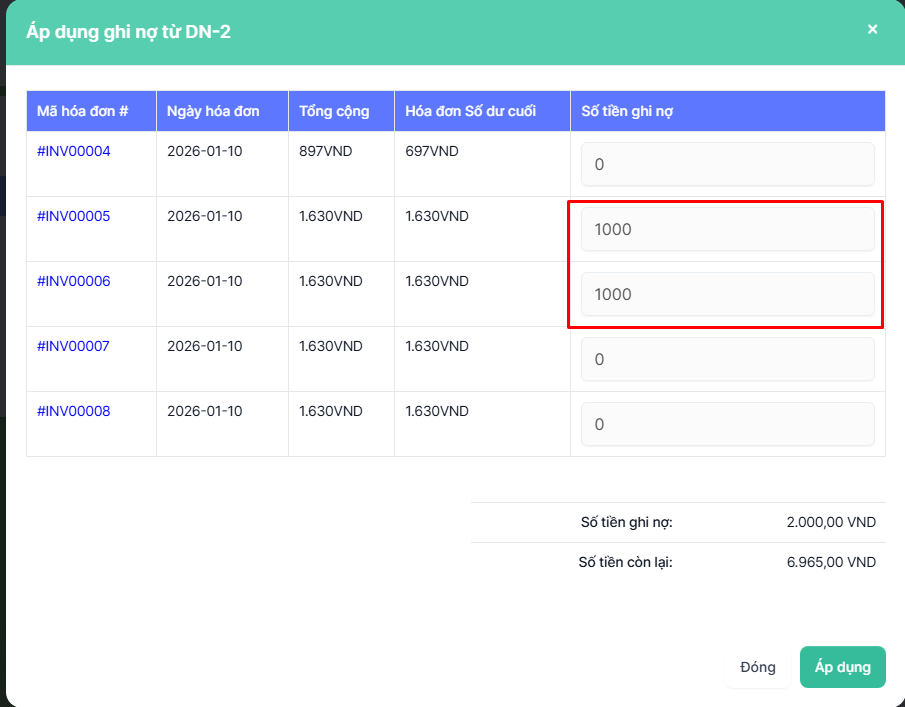905x707 pixels.
Task: Close the dialog with the X icon
Action: (872, 30)
